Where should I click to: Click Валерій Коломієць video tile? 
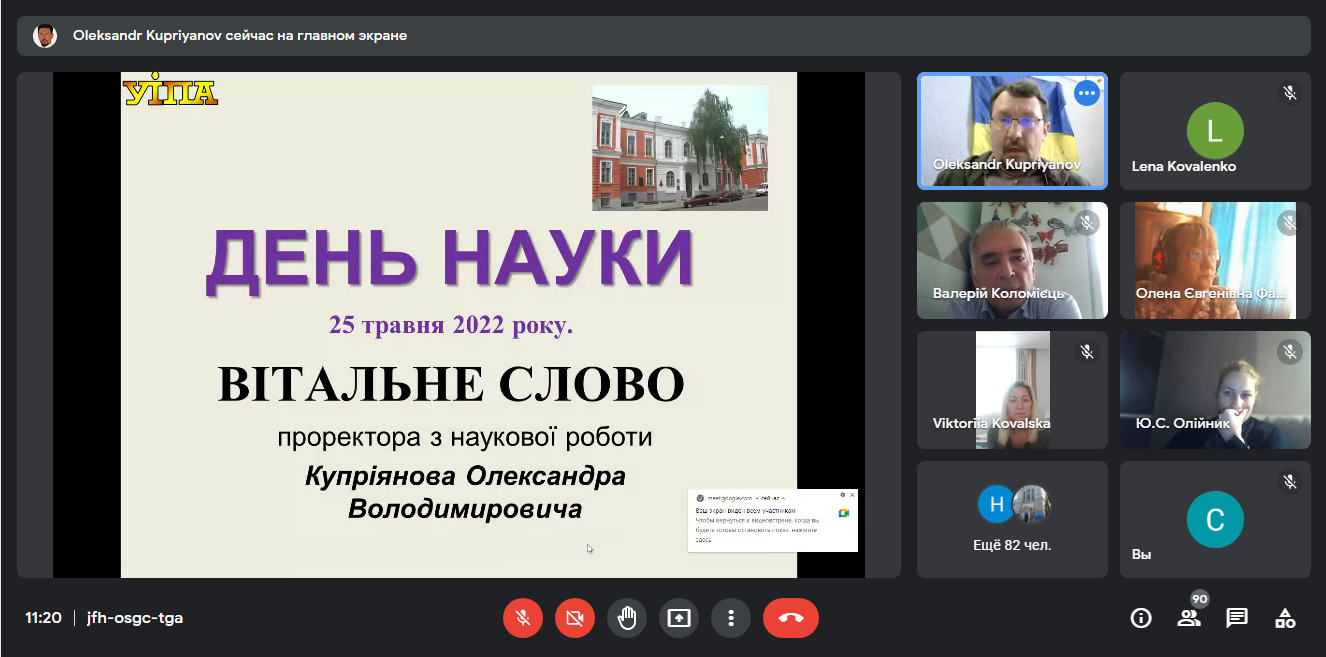(x=1011, y=260)
